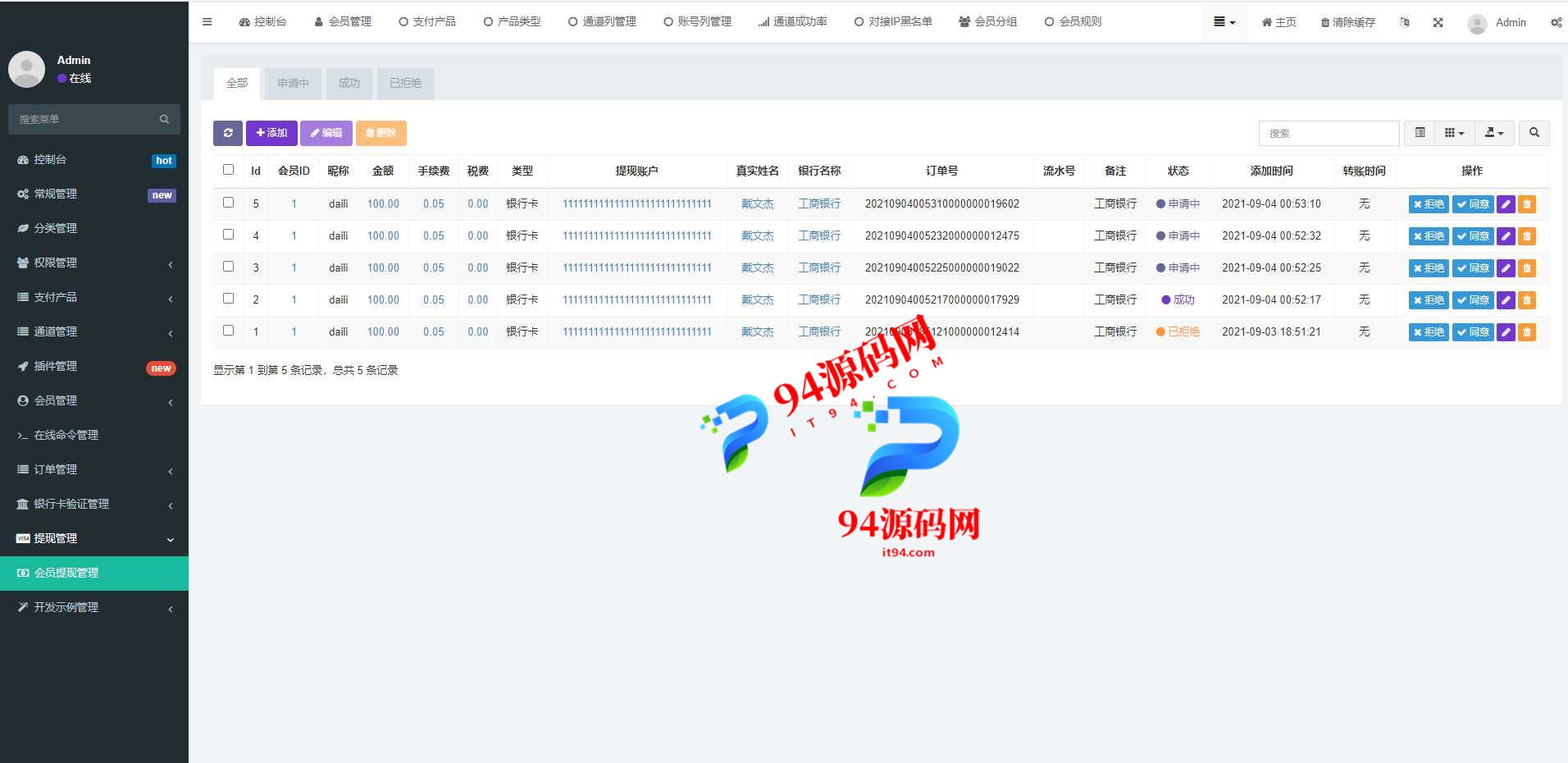Click the table 搜索 search input field
1568x763 pixels.
1329,133
